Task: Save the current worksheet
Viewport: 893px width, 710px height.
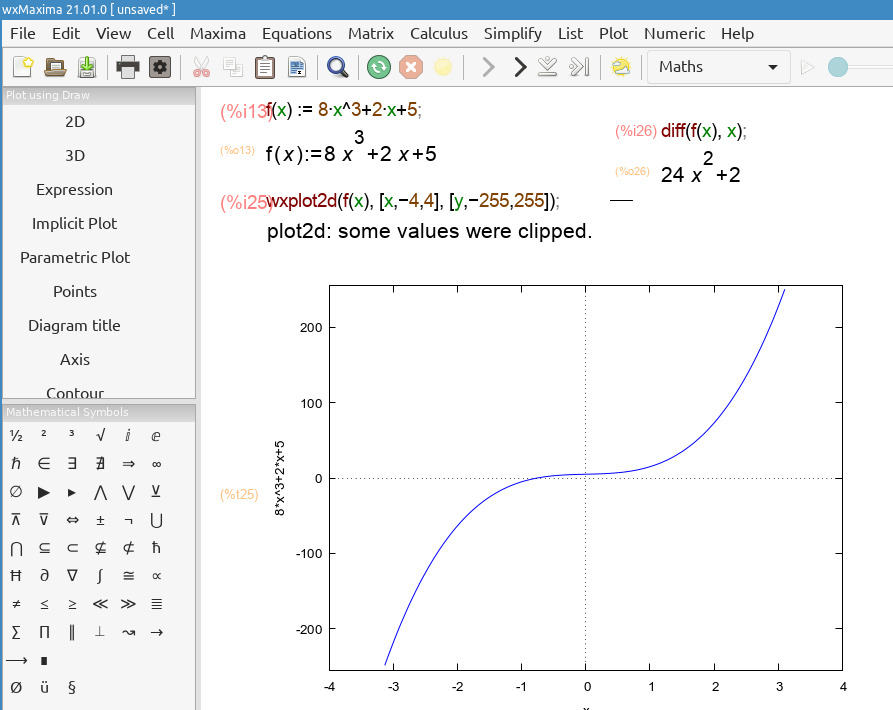Action: (88, 67)
